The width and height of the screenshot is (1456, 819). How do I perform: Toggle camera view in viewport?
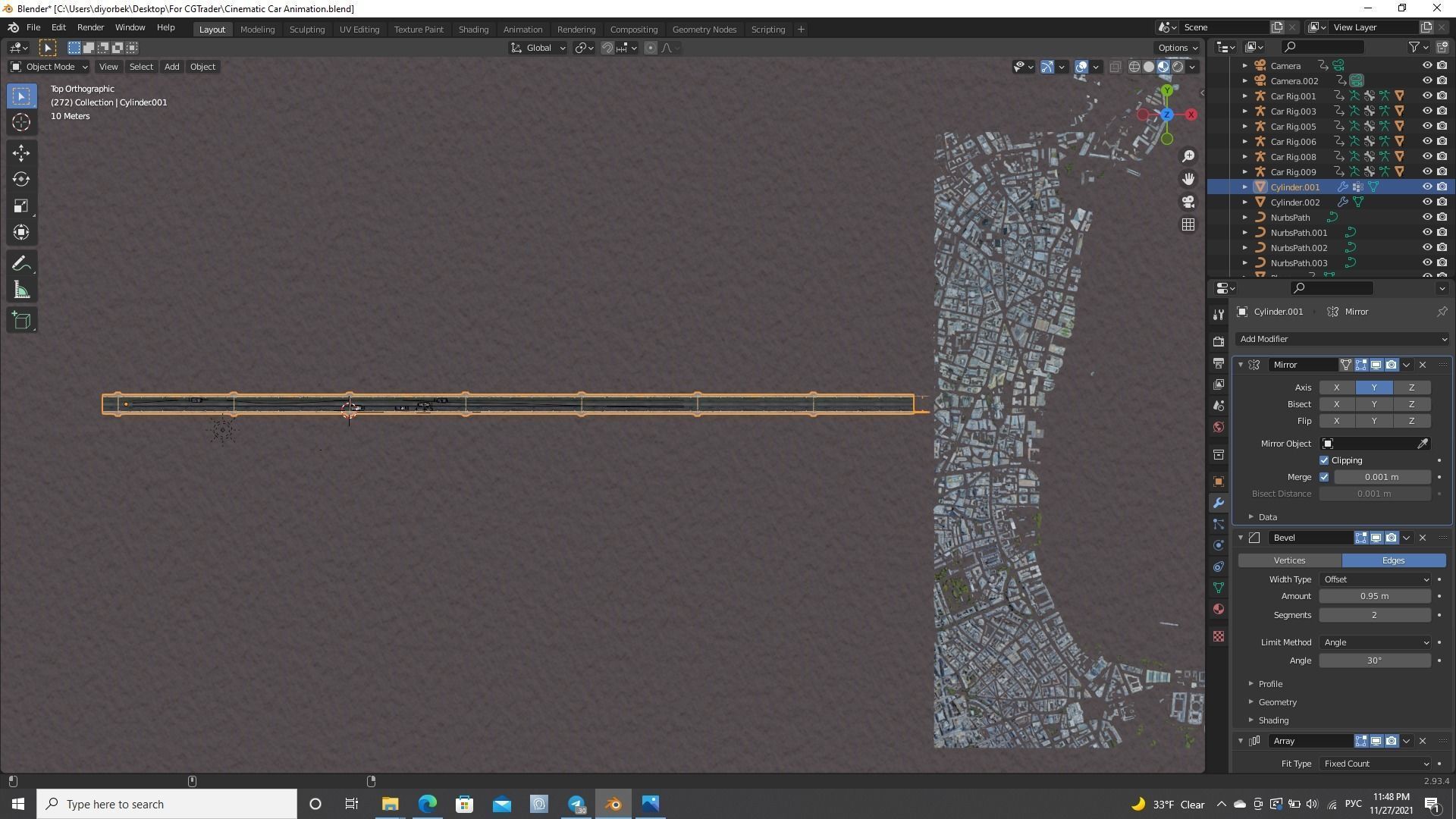pos(1188,202)
